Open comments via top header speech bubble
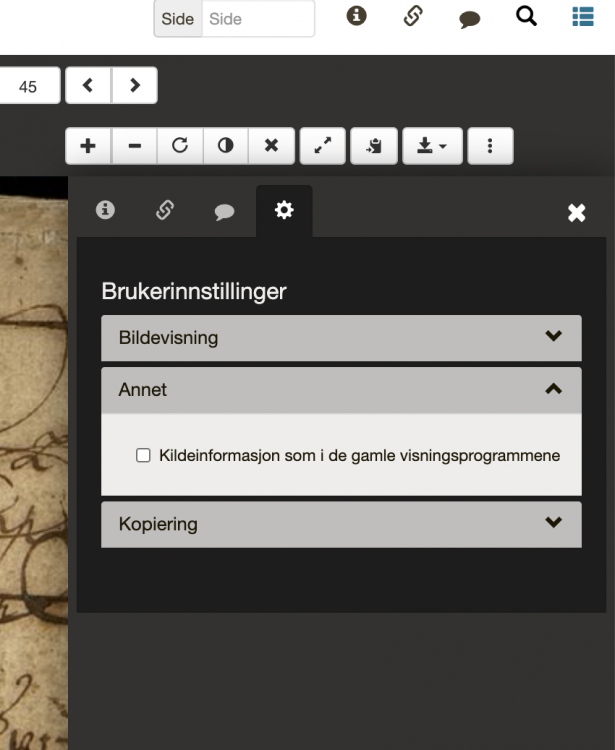 point(469,19)
